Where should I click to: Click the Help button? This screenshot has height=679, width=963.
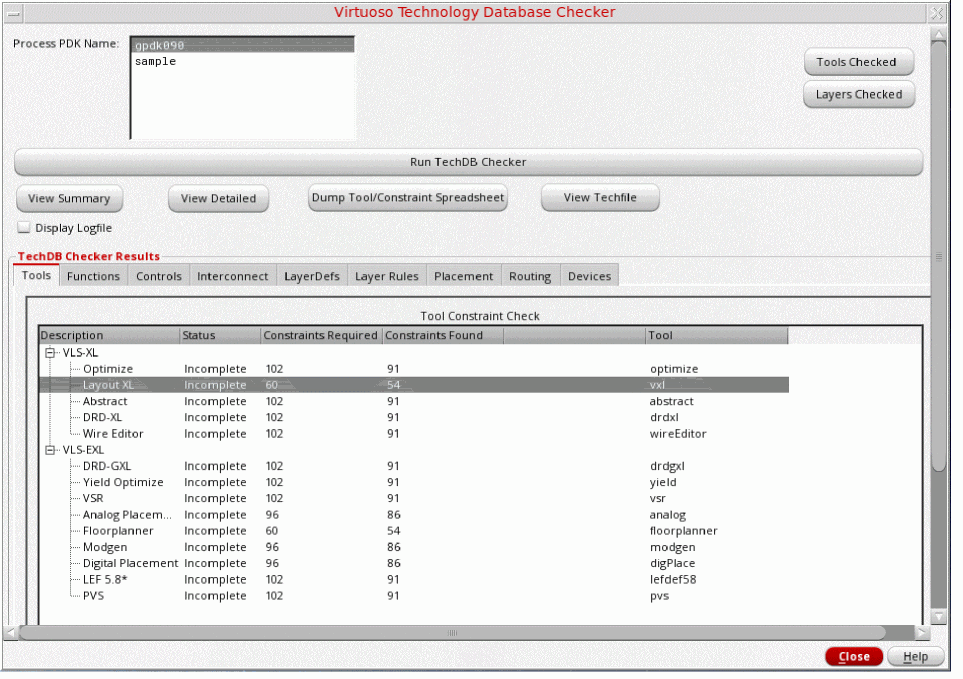(915, 657)
